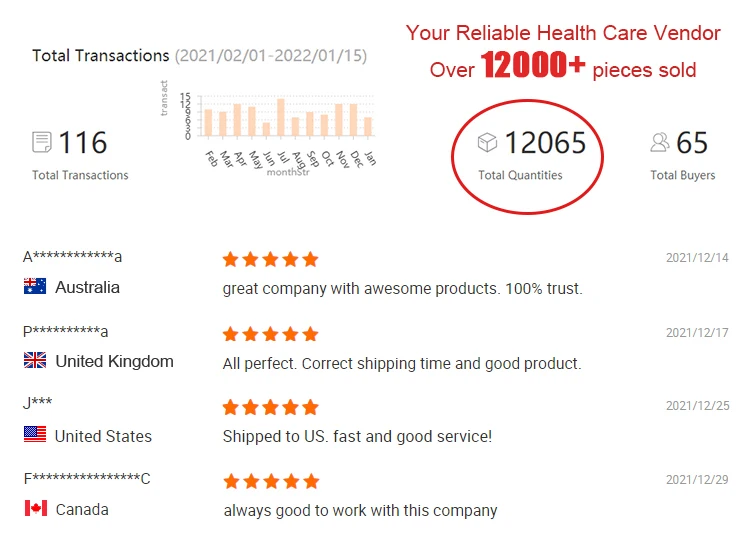
Task: Click the Total Buyers people icon
Action: pyautogui.click(x=660, y=142)
